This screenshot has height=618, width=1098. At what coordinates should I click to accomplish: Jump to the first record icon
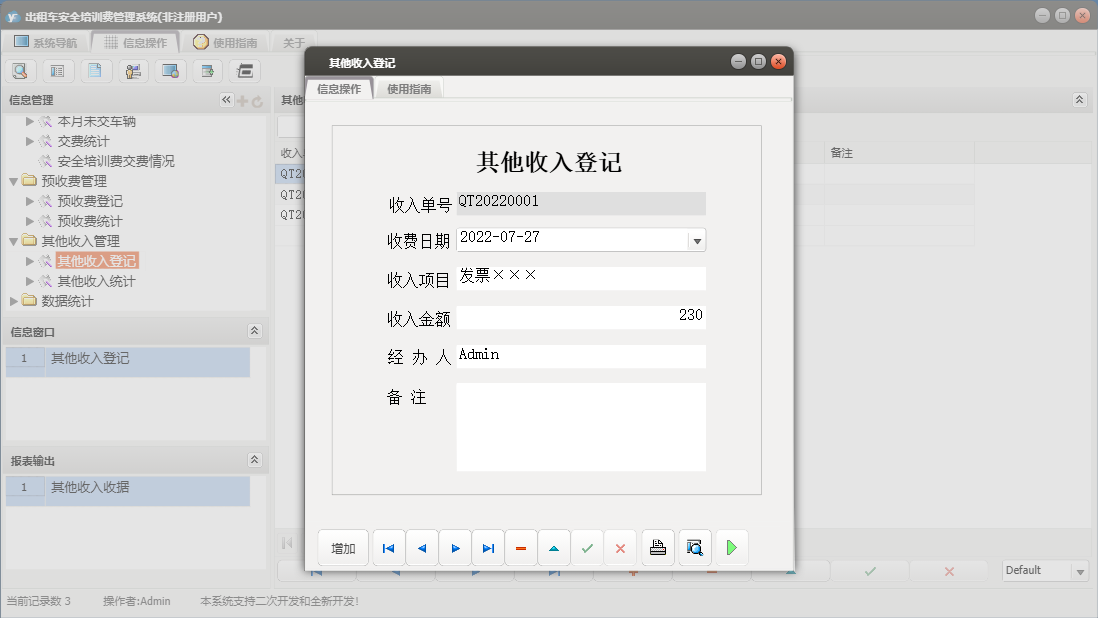click(x=389, y=547)
